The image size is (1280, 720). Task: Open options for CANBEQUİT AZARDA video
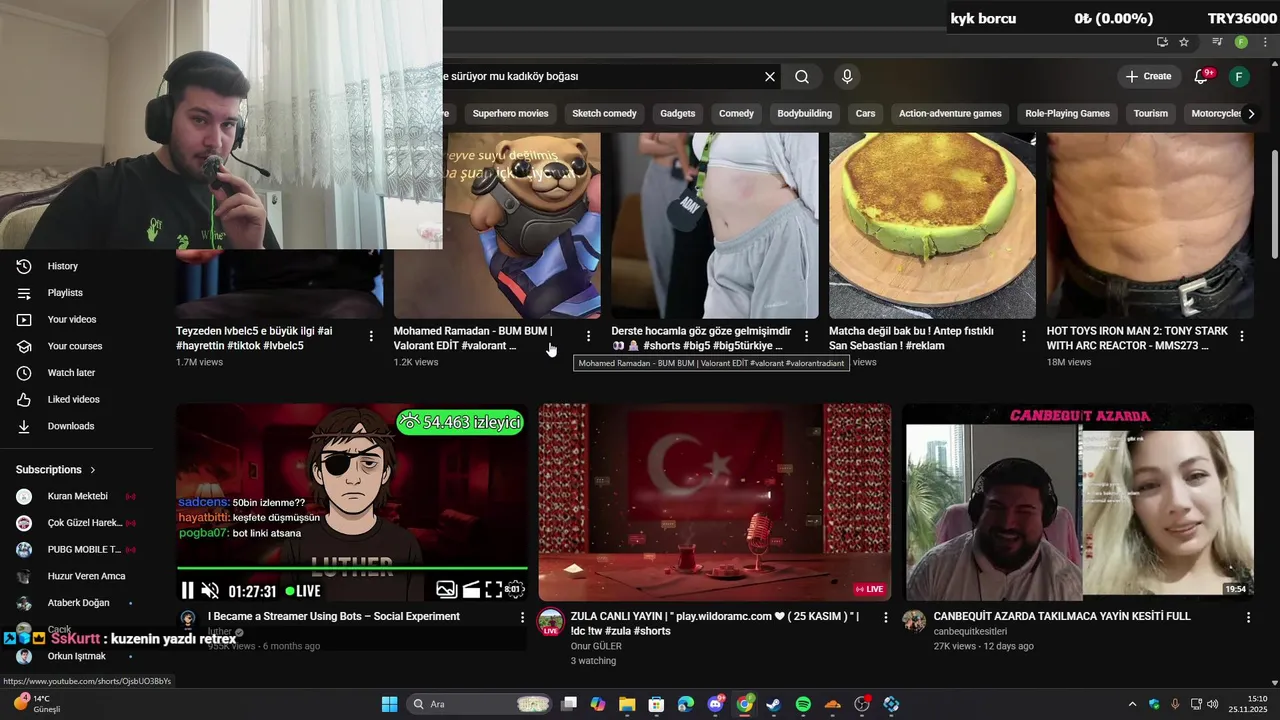(1248, 618)
